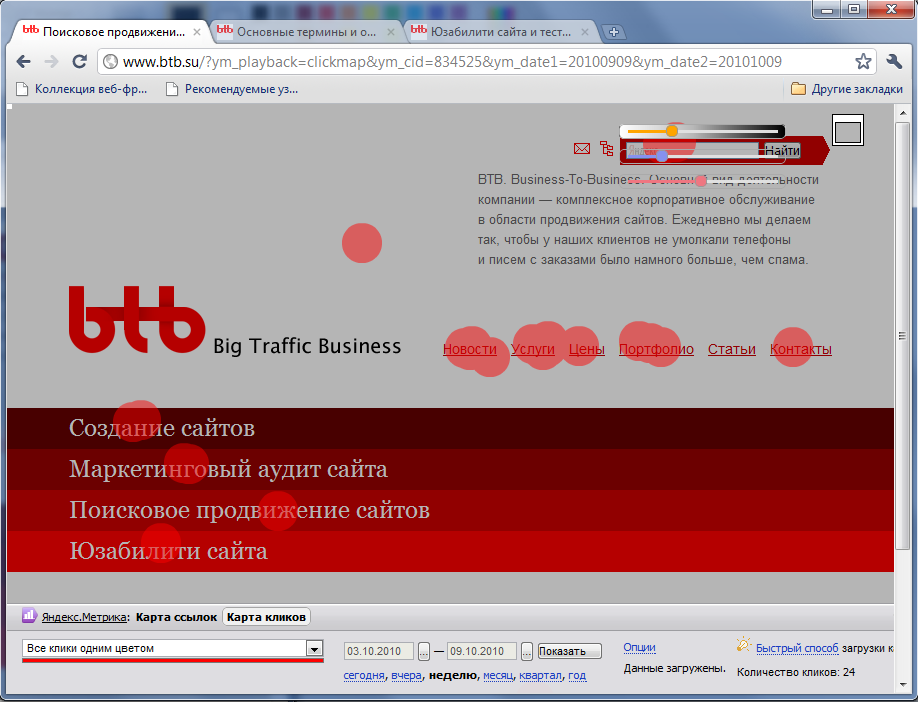Select the вчера period link
Screen dimensions: 918x702
(406, 675)
